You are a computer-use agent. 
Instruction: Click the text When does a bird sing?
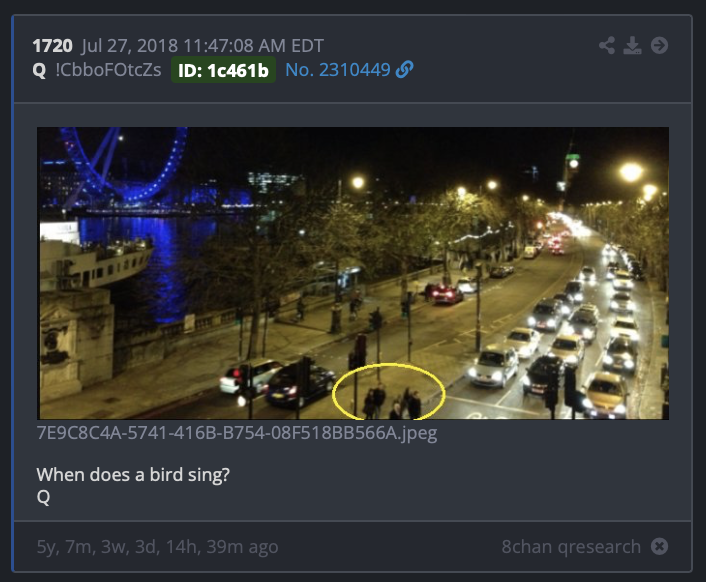[133, 474]
